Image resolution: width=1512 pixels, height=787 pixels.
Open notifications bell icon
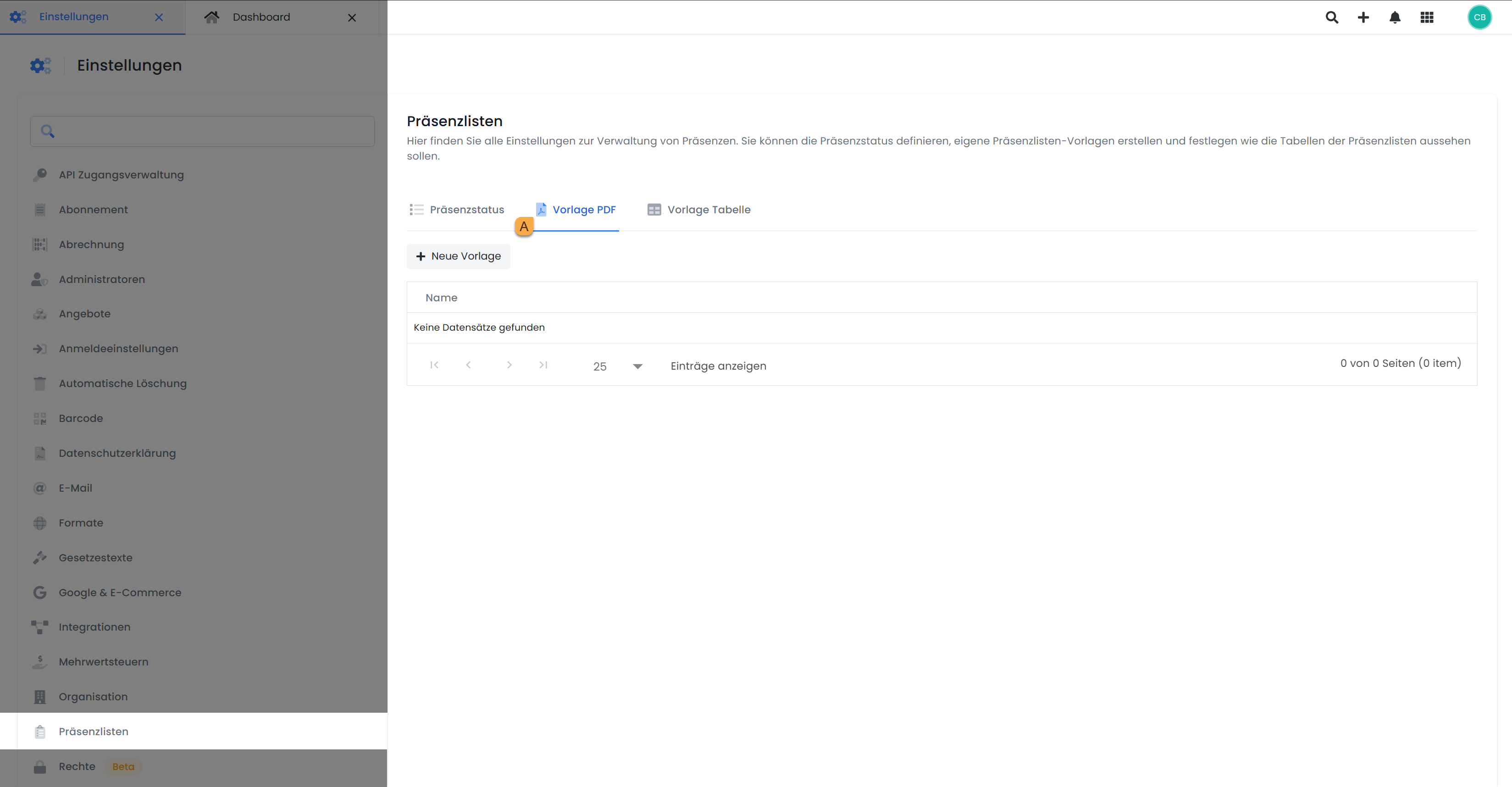1395,17
